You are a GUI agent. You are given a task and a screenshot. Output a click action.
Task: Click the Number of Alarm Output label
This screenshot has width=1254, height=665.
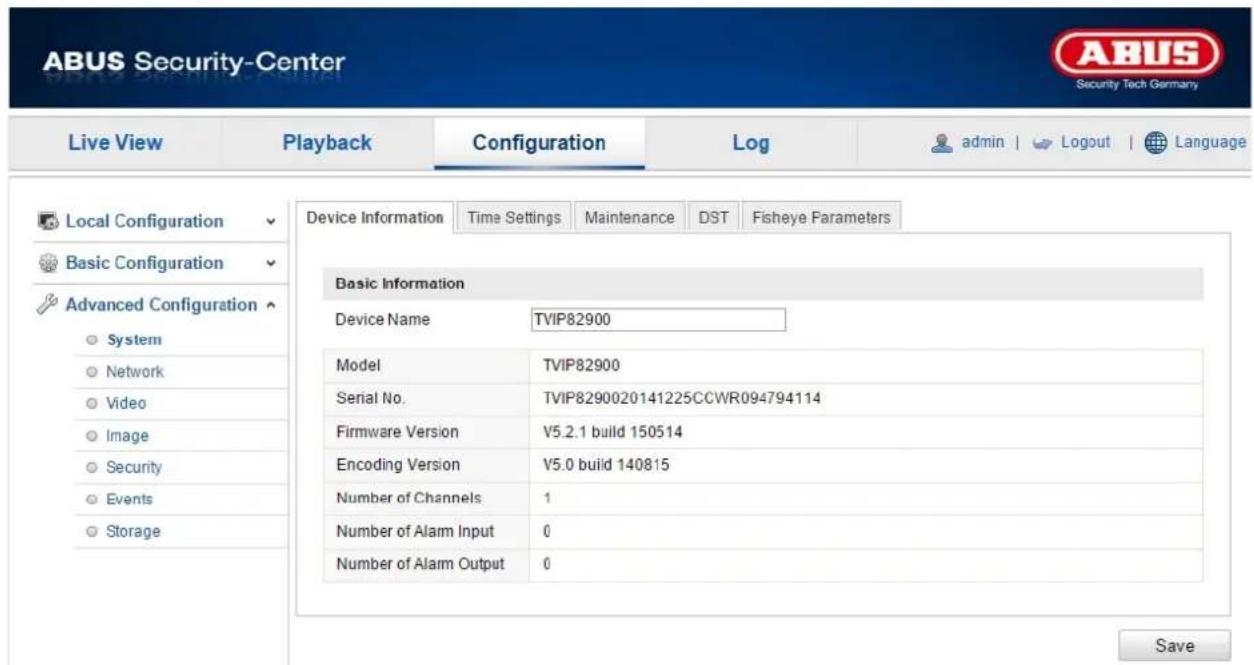pyautogui.click(x=420, y=564)
